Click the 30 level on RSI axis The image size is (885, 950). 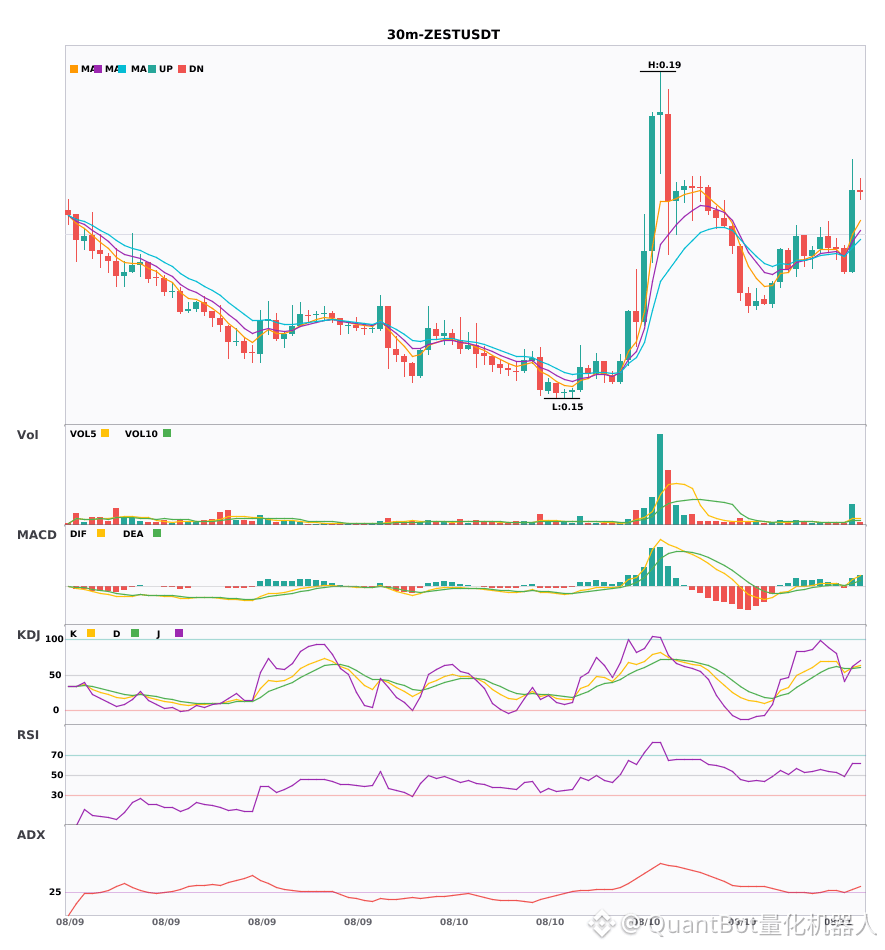coord(57,795)
